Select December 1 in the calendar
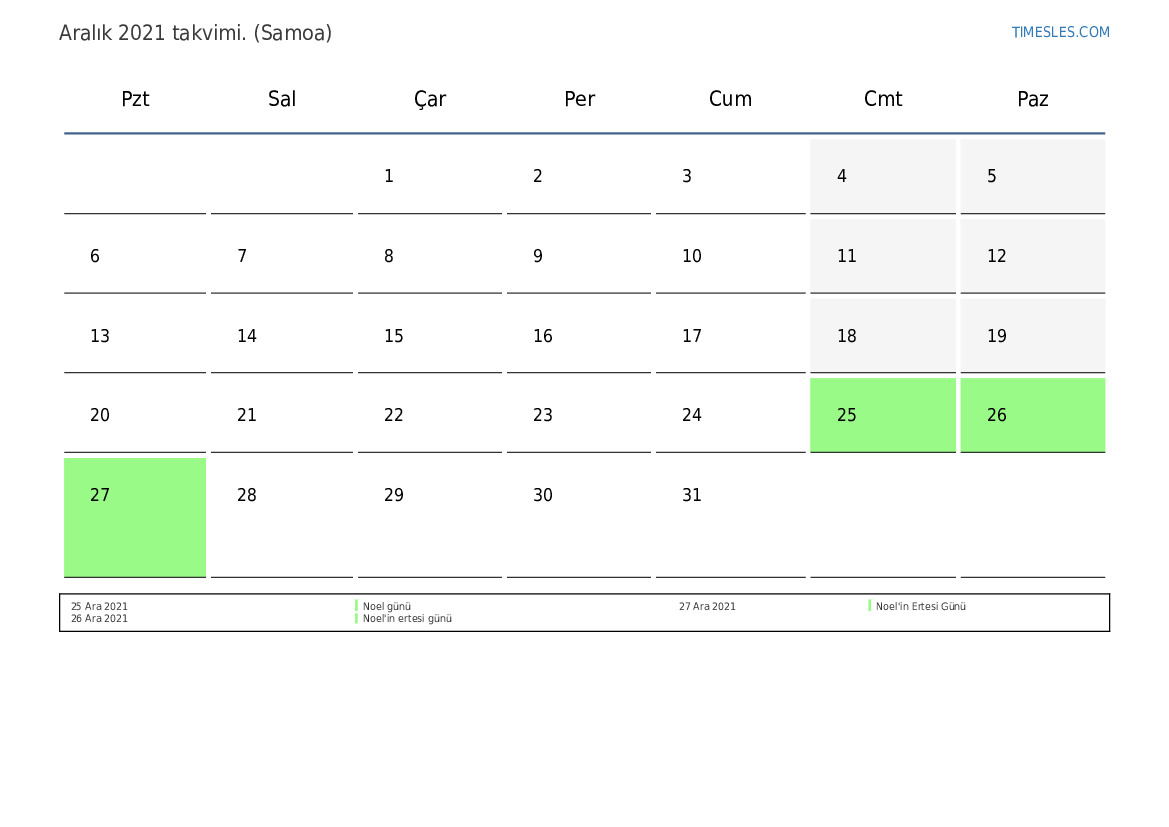This screenshot has height=827, width=1169. [389, 176]
